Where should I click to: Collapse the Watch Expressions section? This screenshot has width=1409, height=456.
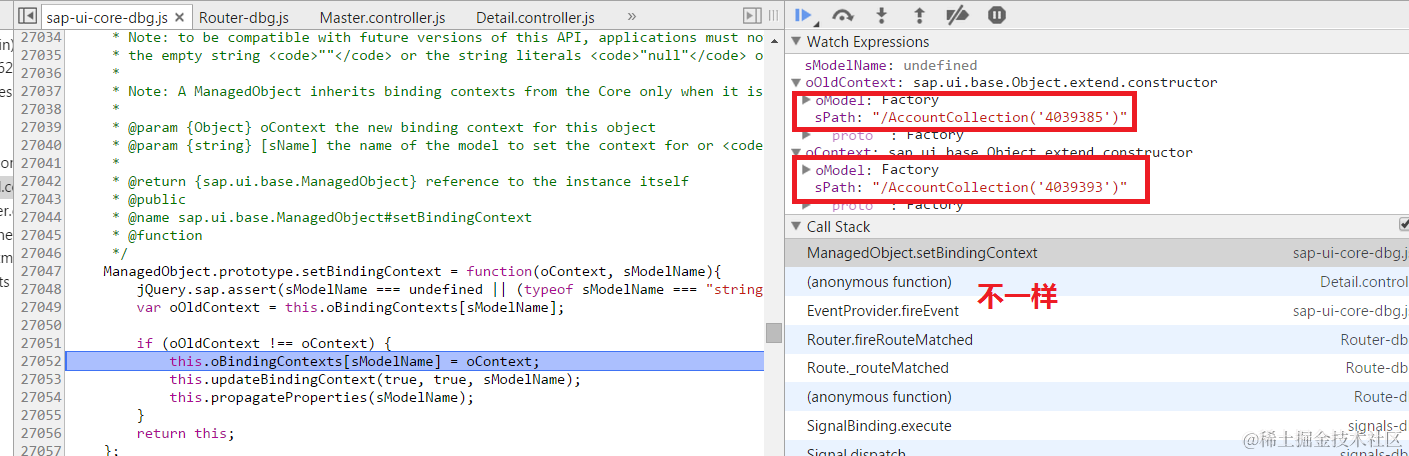click(x=796, y=42)
